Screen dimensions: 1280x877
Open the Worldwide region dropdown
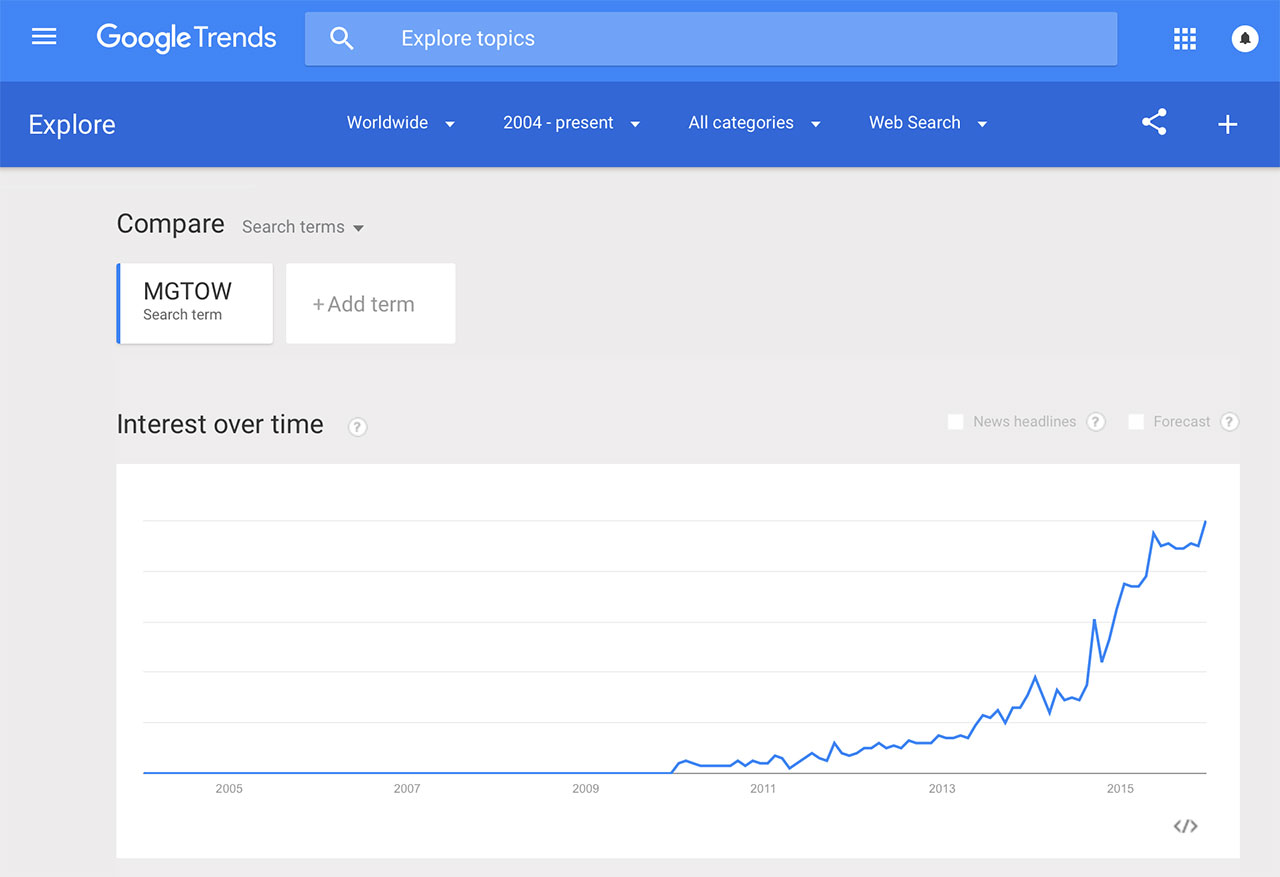click(x=401, y=123)
